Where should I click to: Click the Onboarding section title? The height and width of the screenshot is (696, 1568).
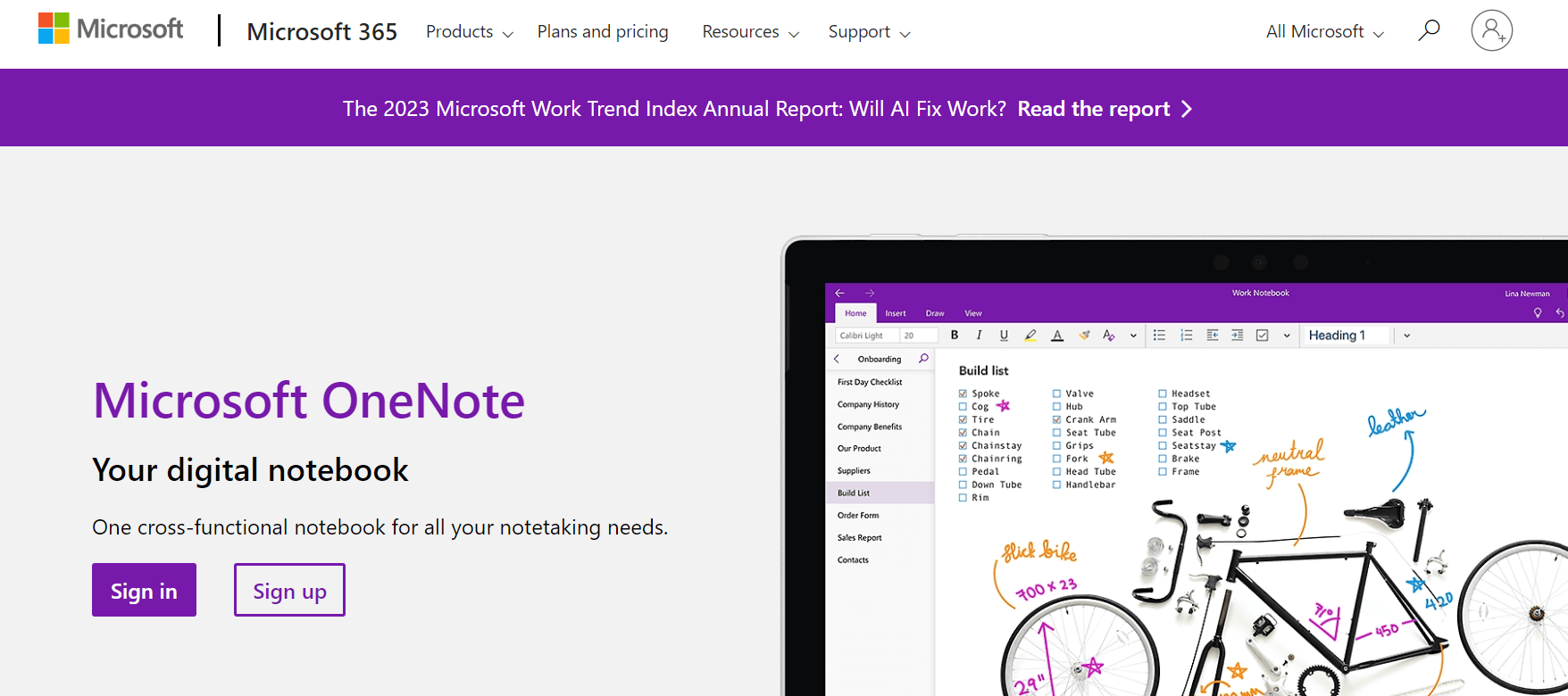[880, 359]
